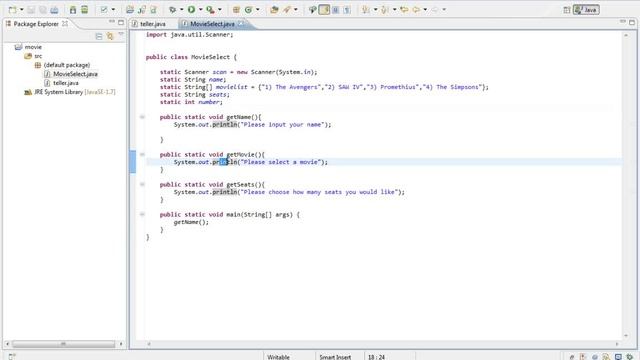Click the Next Annotation icon
Viewport: 640px width, 360px height.
(366, 9)
